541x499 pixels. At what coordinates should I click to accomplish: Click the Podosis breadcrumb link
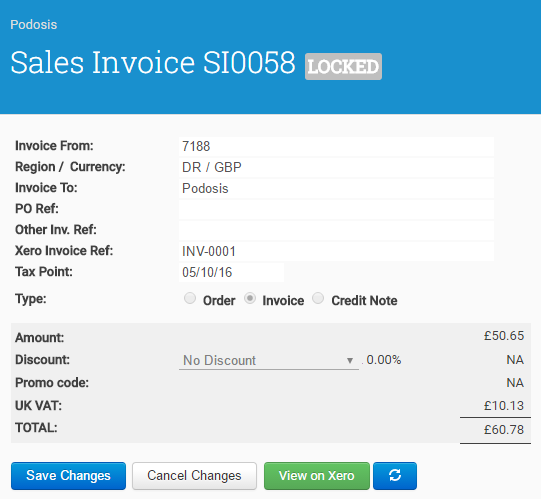click(x=33, y=25)
